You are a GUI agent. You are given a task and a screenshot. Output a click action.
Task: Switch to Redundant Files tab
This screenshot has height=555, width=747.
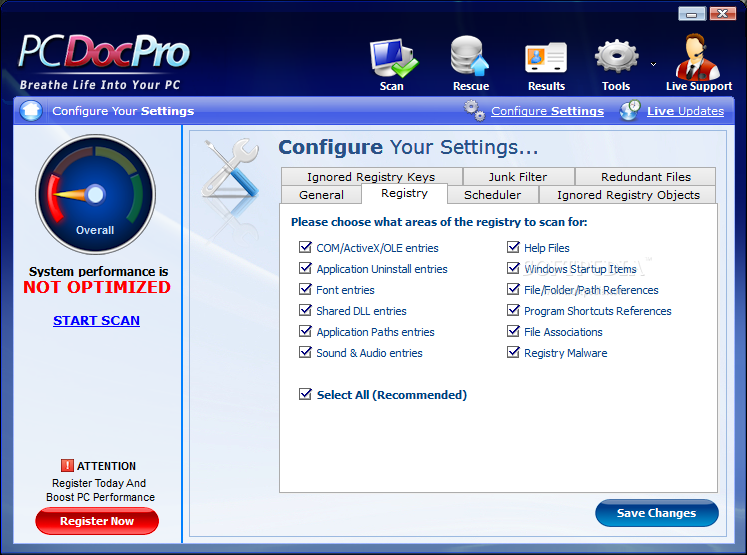[646, 177]
